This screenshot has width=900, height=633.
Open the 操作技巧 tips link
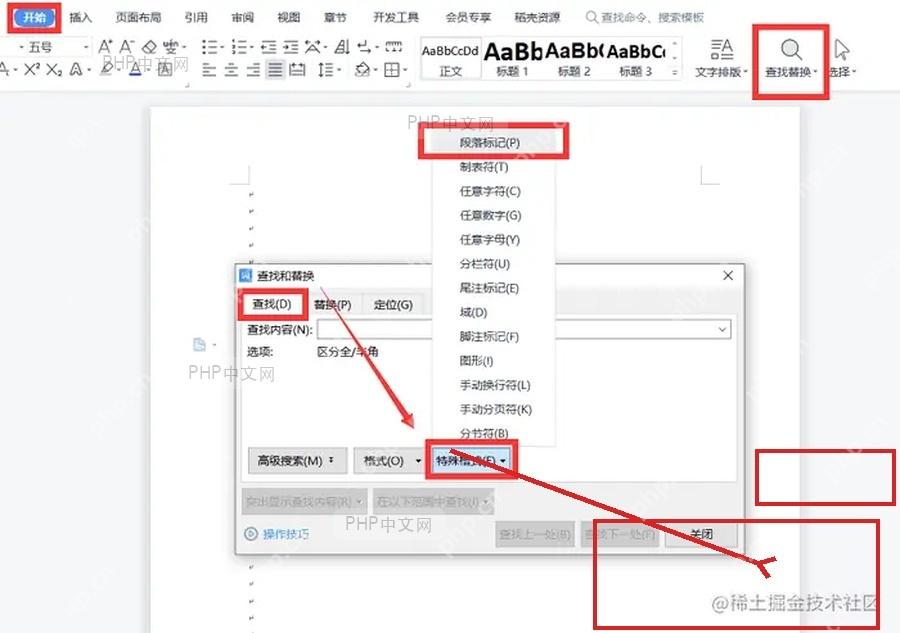point(278,534)
